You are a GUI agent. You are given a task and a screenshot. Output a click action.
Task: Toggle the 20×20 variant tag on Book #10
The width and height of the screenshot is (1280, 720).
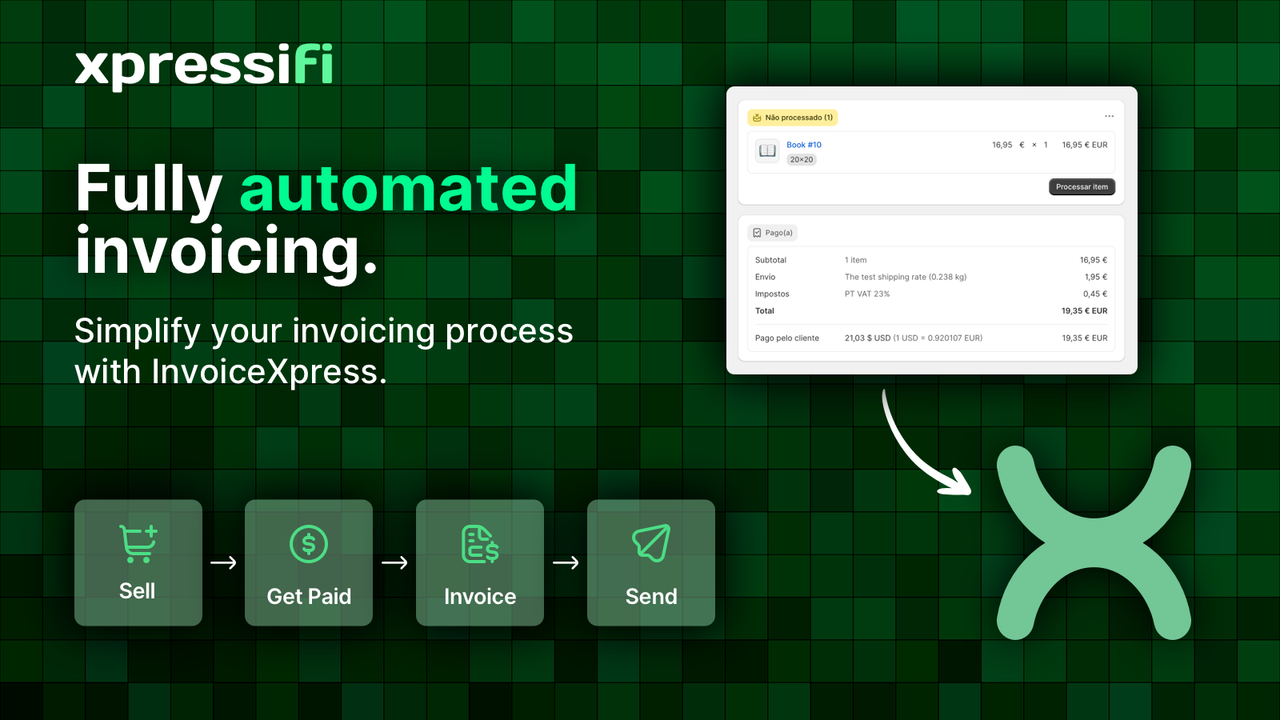tap(800, 159)
